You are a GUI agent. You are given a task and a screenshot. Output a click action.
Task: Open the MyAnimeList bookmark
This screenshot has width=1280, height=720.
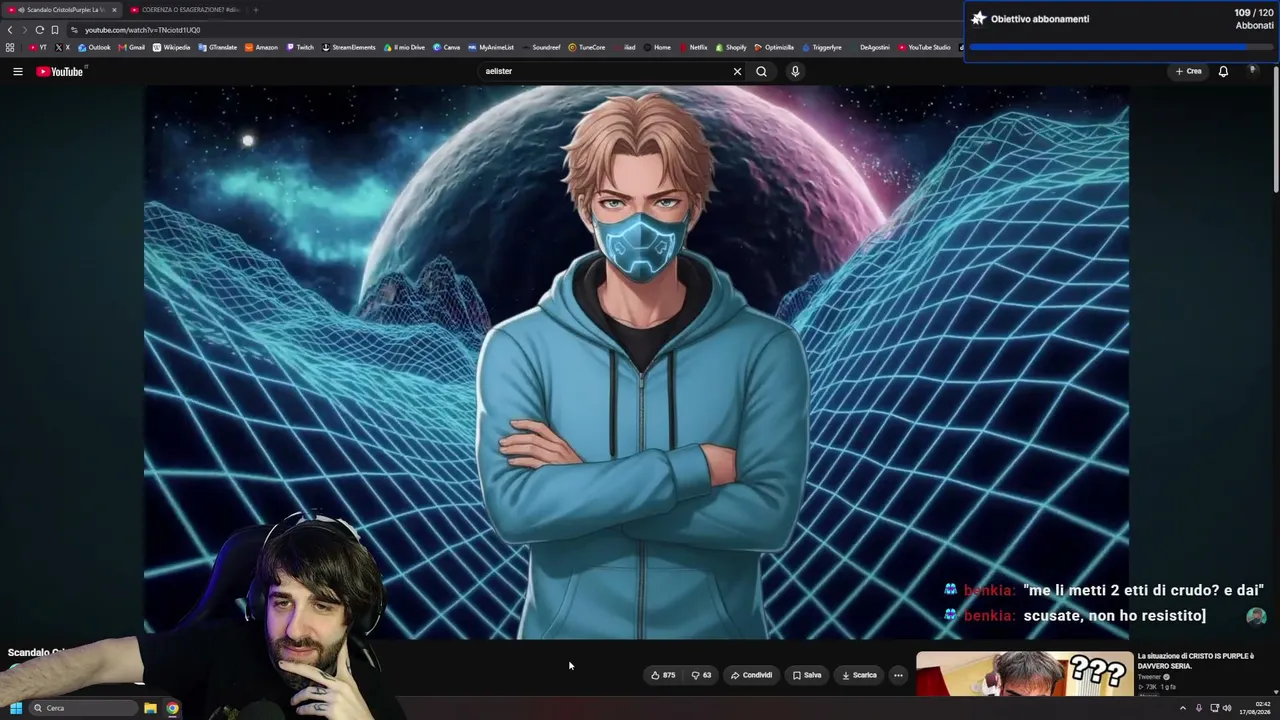point(491,47)
